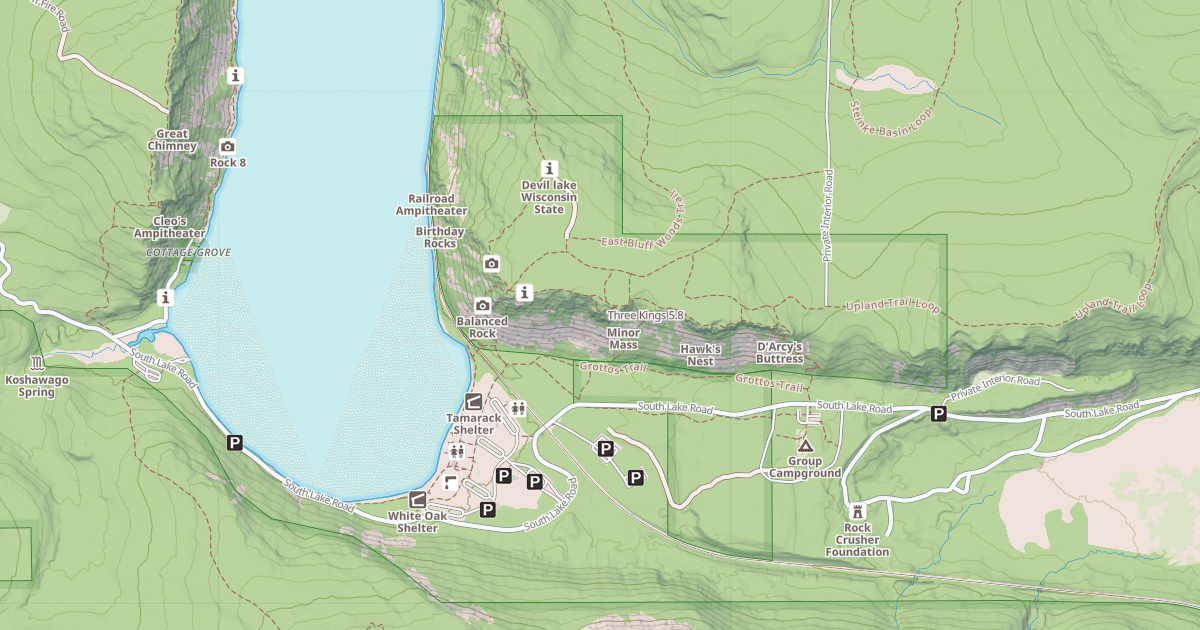Click the Rock Crusher Foundation label

[x=857, y=540]
